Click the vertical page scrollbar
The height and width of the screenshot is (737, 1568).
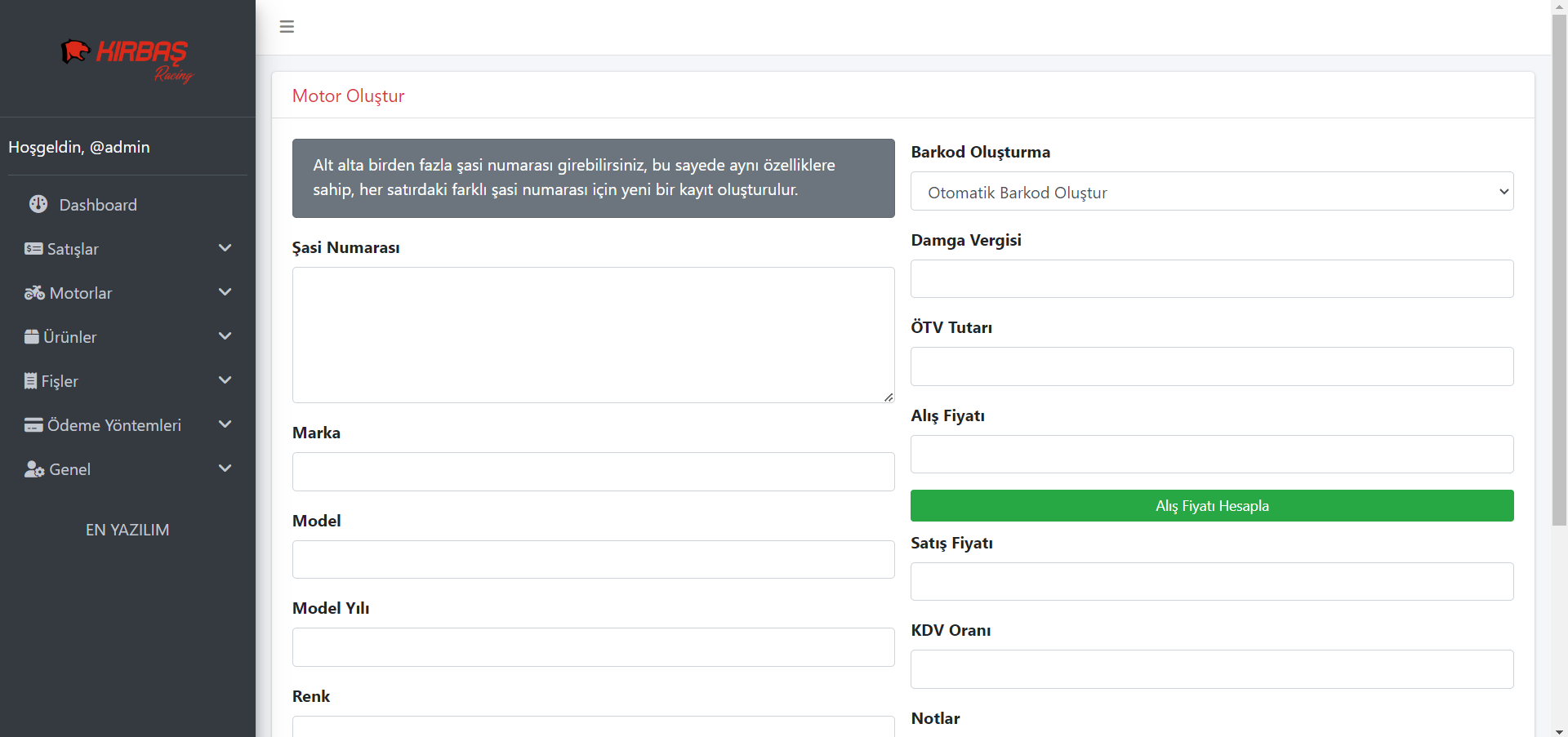[1559, 269]
